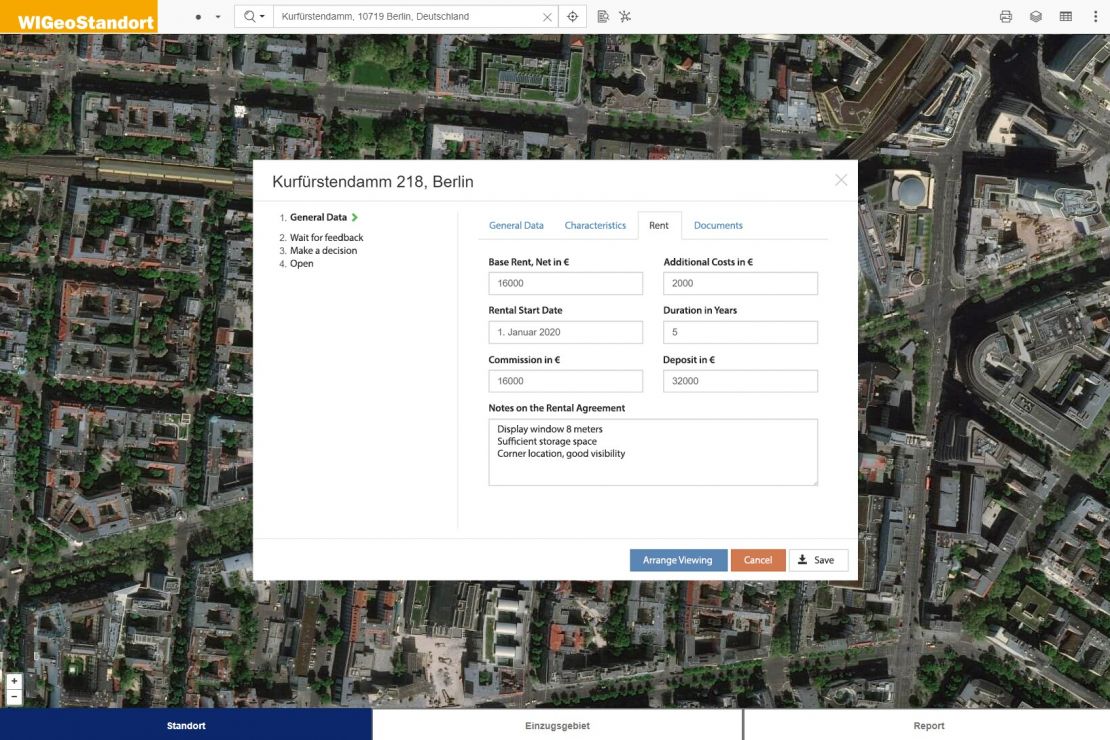This screenshot has width=1110, height=740.
Task: Zoom out the map with minus button
Action: pyautogui.click(x=14, y=698)
